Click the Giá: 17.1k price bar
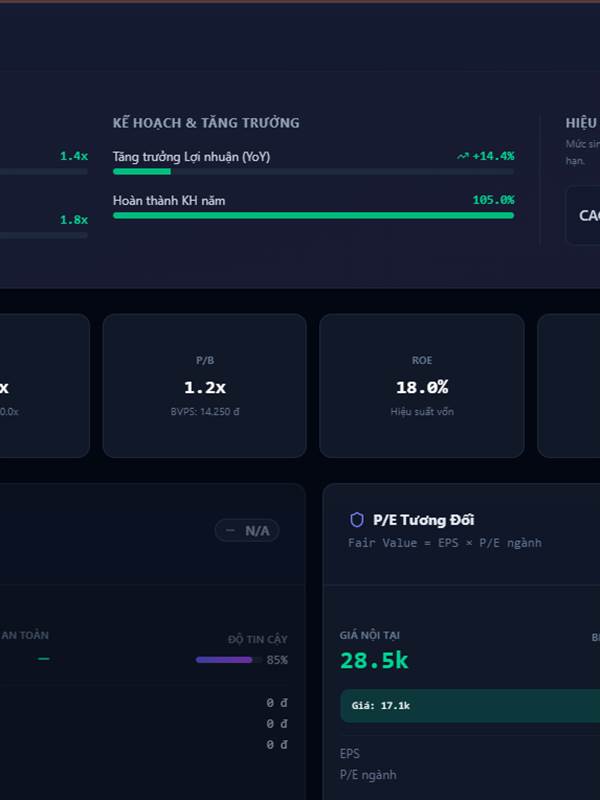This screenshot has width=600, height=800. tap(470, 706)
